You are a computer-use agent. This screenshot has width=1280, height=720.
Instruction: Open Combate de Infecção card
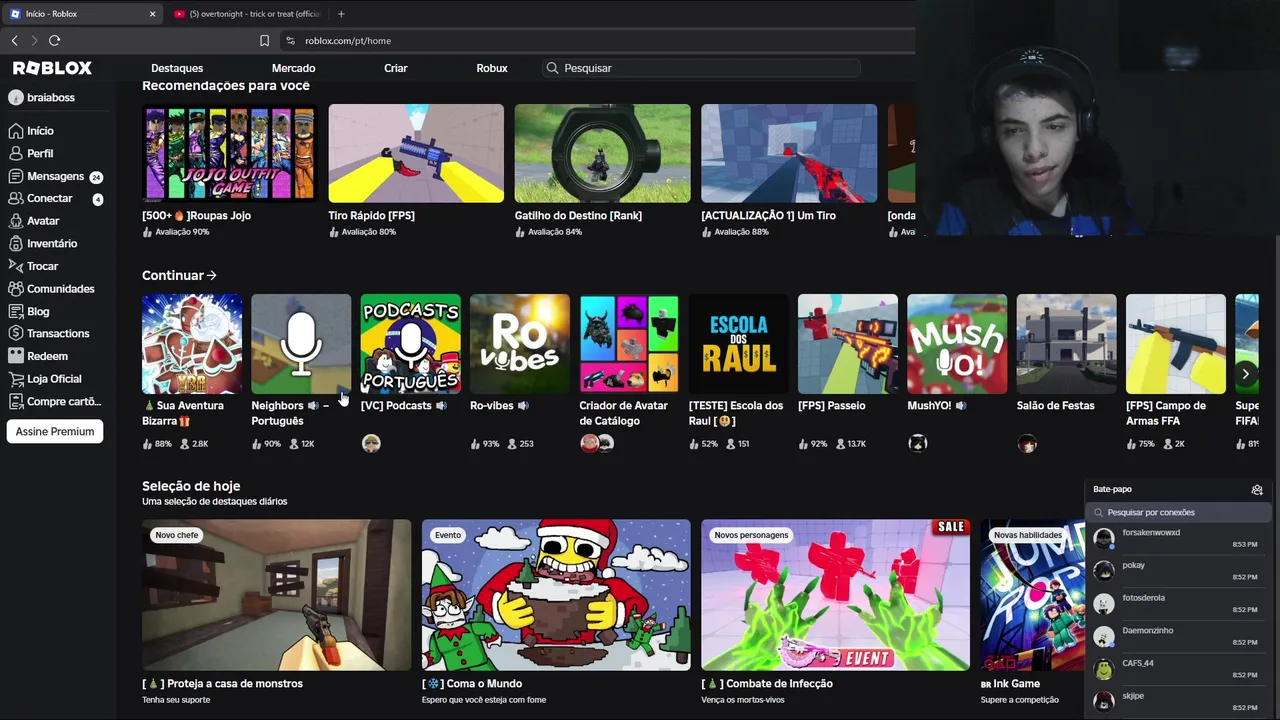pos(835,595)
